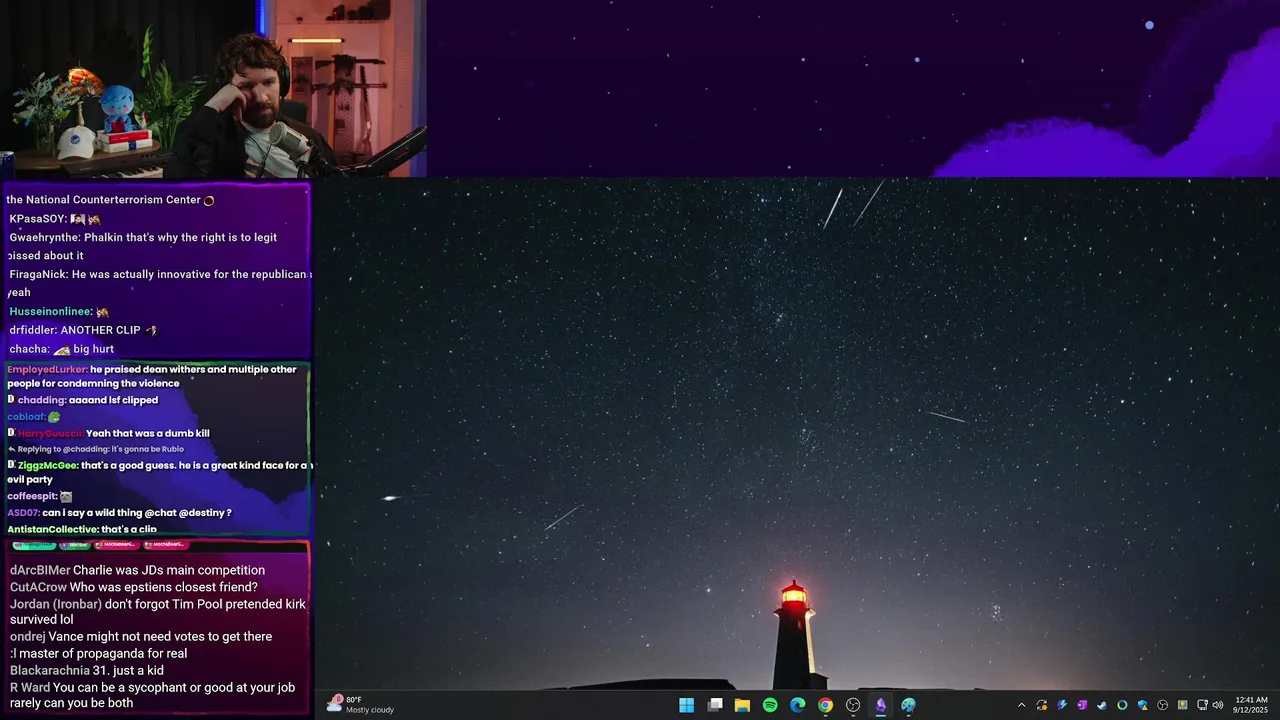Screen dimensions: 1280x720
Task: Open network settings from the tray
Action: (x=1202, y=705)
